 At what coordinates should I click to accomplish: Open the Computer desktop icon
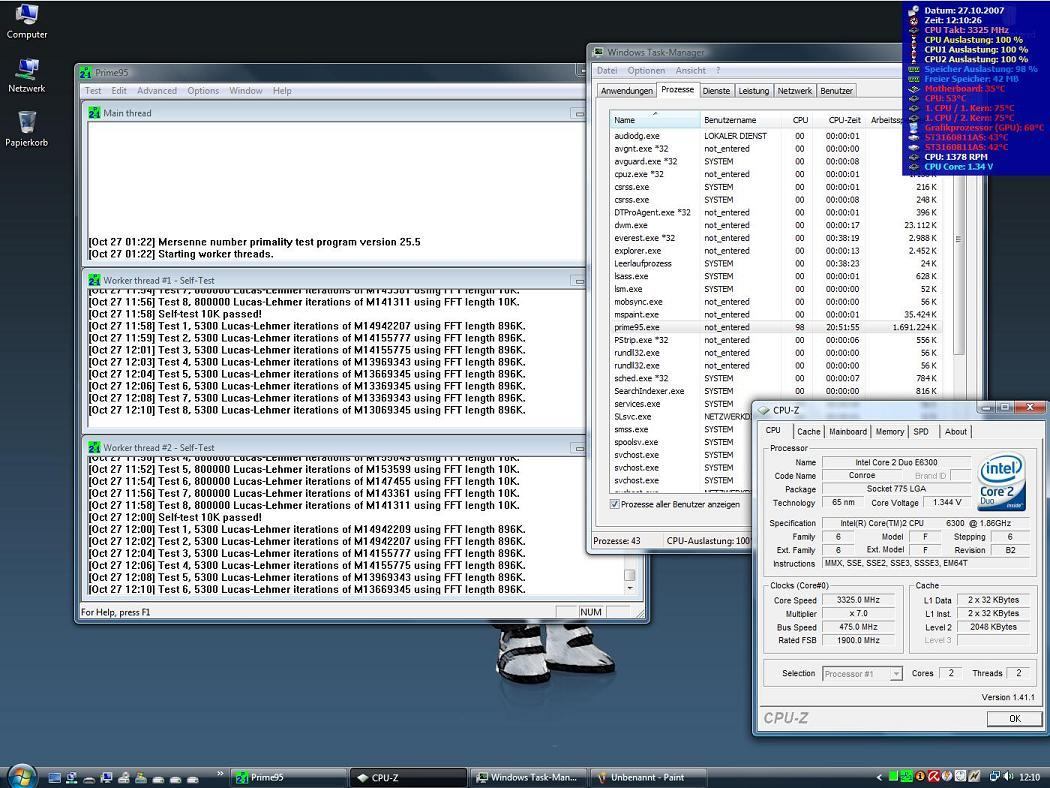click(27, 21)
